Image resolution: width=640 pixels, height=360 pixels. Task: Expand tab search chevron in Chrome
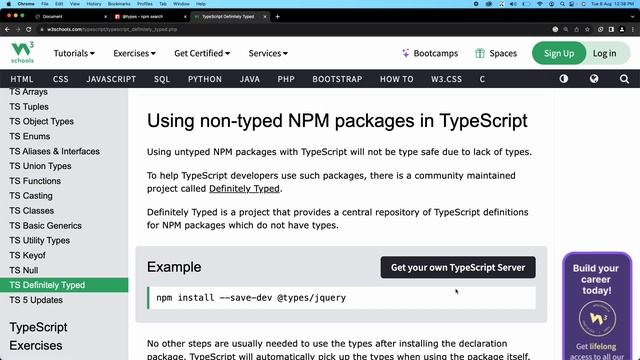633,17
